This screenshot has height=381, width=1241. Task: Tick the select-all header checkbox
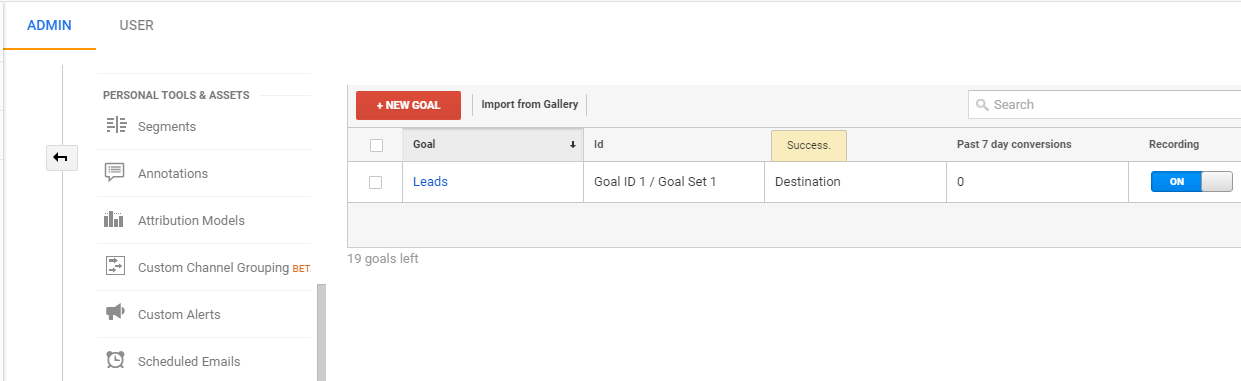[376, 145]
